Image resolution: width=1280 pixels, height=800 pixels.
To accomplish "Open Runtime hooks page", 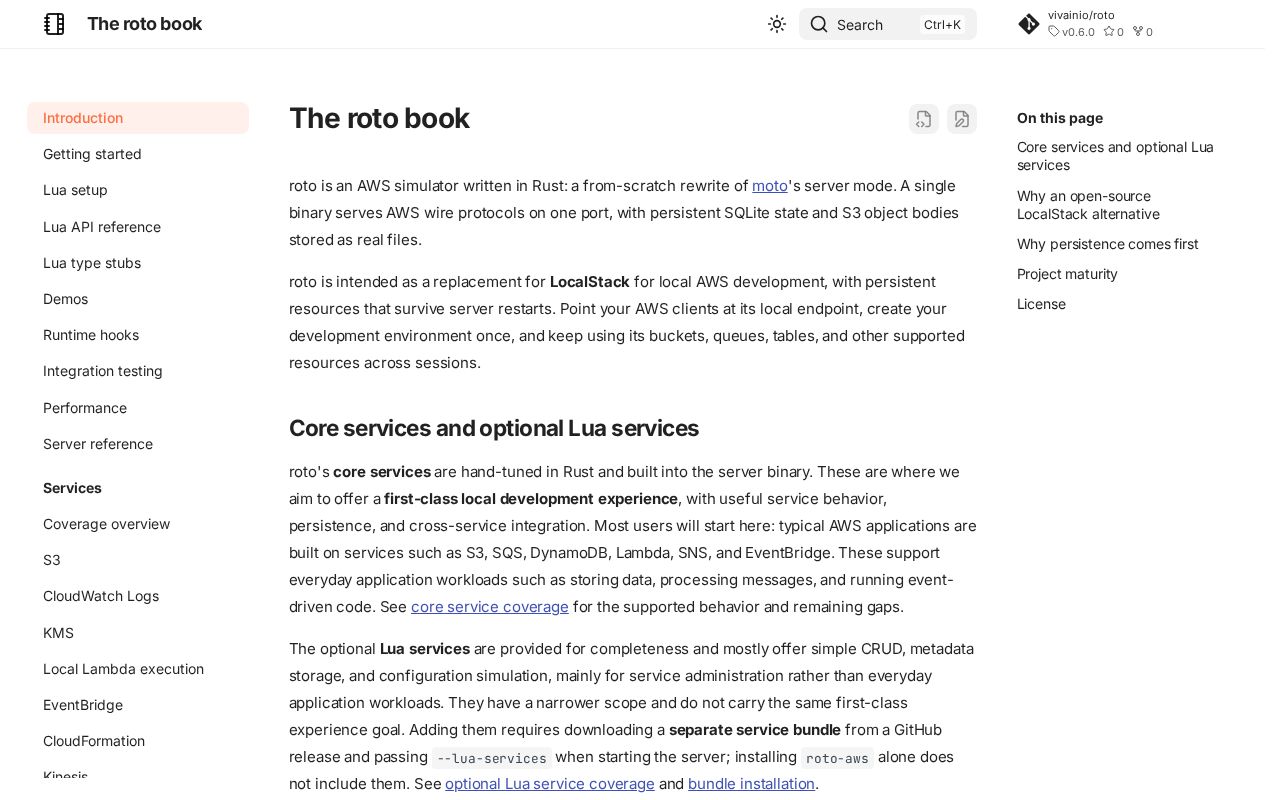I will pyautogui.click(x=91, y=335).
